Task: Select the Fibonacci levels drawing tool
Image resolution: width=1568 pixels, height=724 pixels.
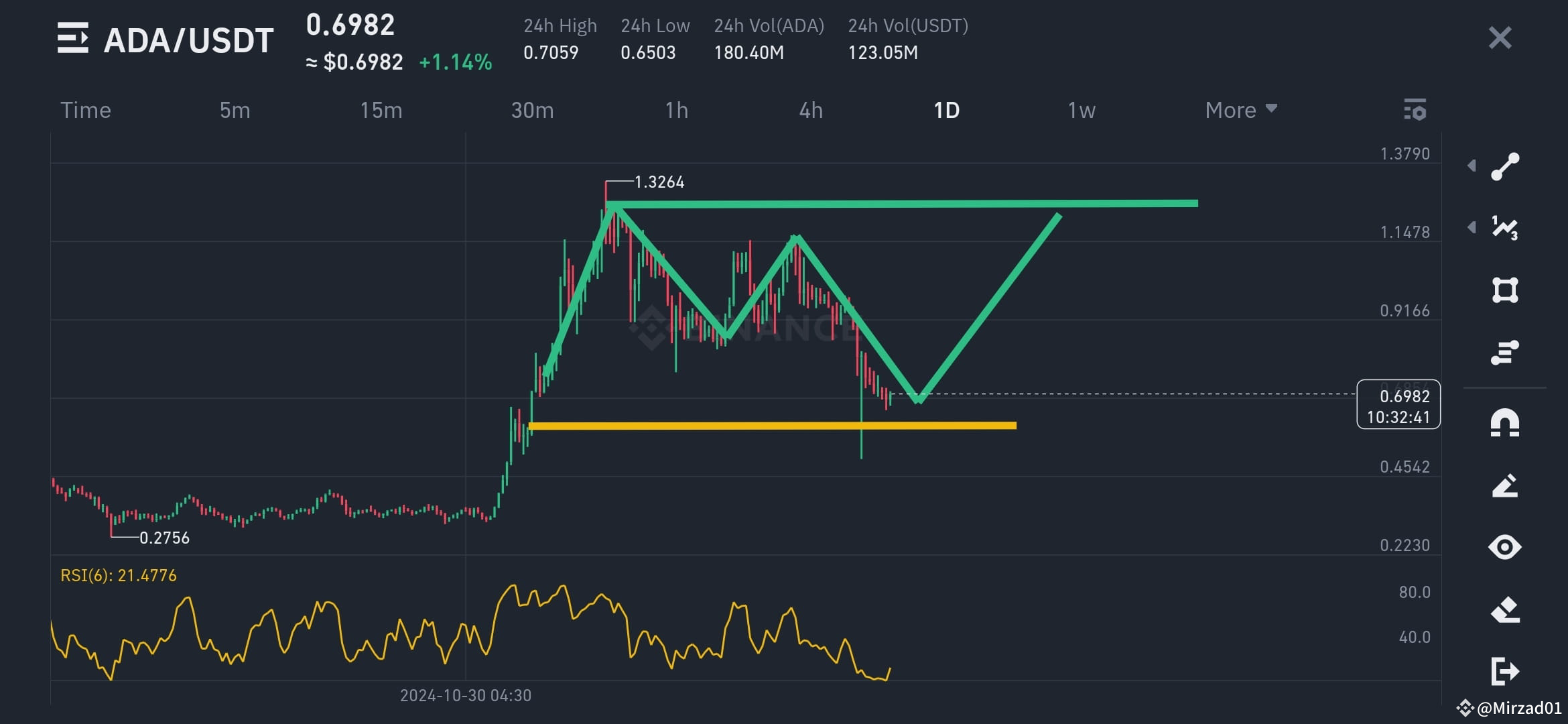Action: click(1505, 353)
